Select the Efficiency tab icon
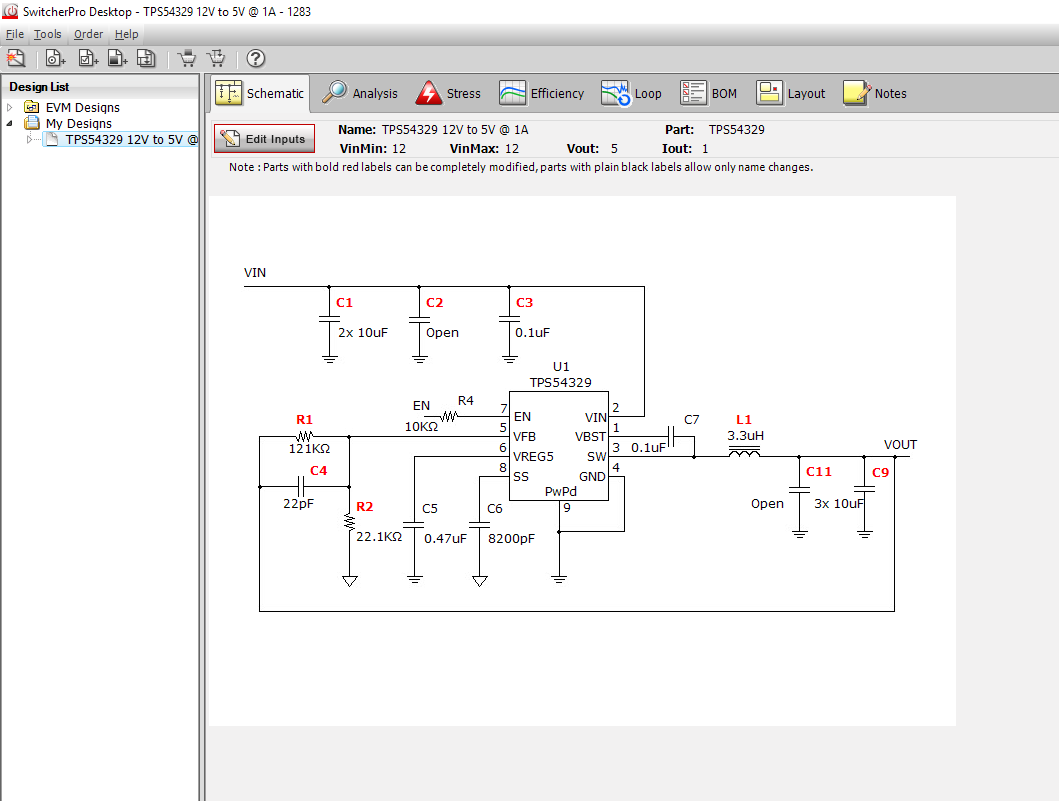This screenshot has width=1059, height=801. tap(511, 92)
